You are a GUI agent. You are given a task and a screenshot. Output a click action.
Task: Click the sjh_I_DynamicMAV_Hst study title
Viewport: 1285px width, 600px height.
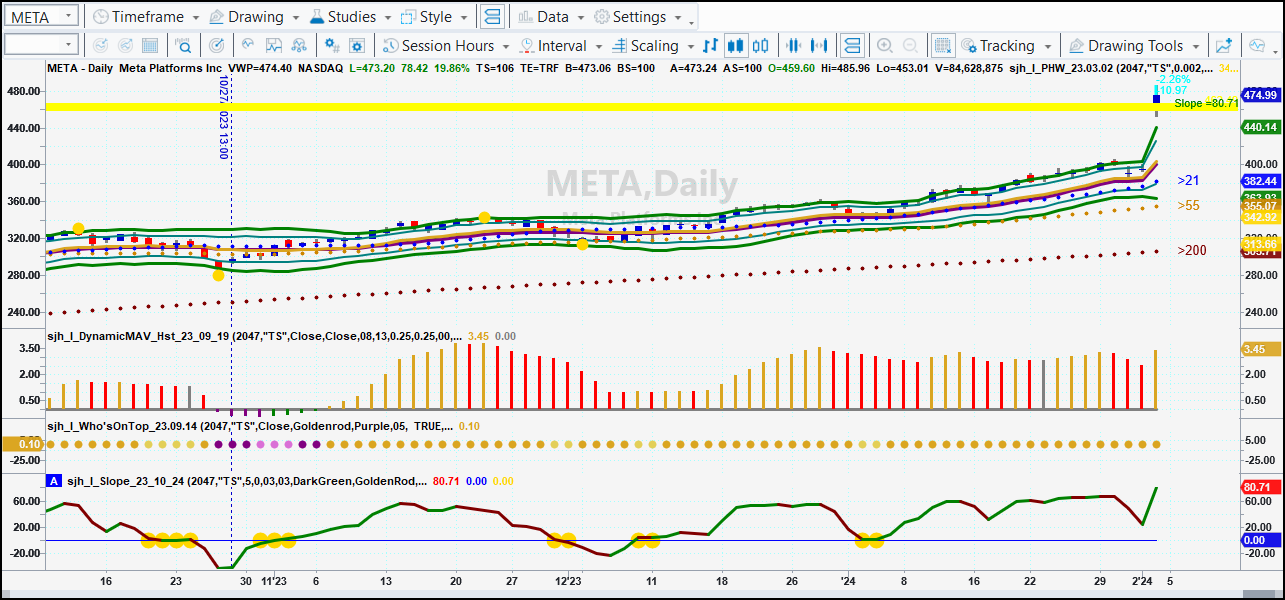click(x=255, y=337)
